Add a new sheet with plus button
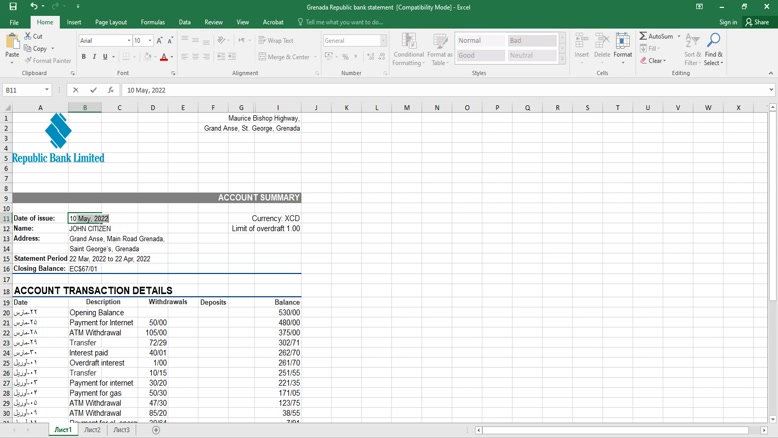 (156, 430)
